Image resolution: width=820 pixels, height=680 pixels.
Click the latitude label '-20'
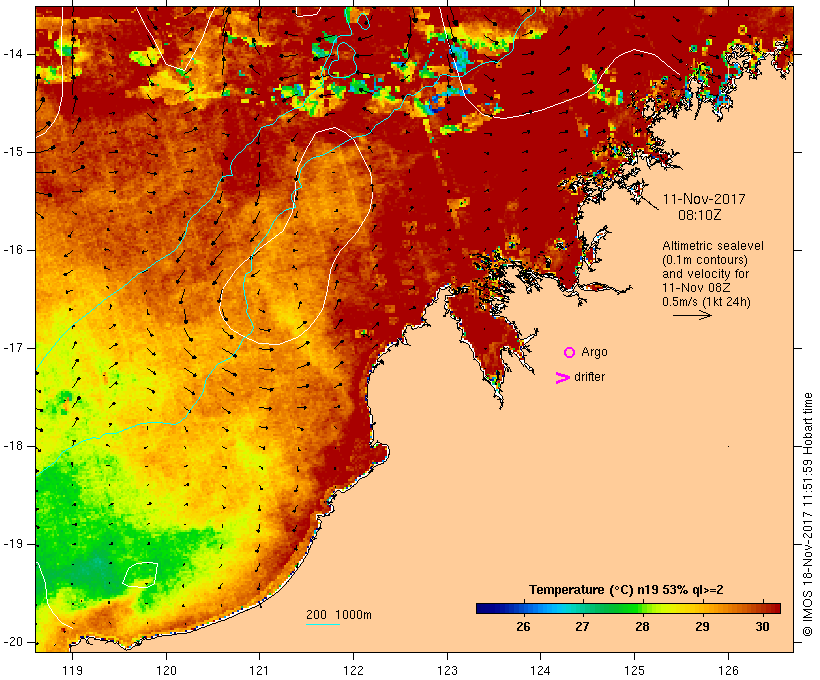(x=12, y=642)
